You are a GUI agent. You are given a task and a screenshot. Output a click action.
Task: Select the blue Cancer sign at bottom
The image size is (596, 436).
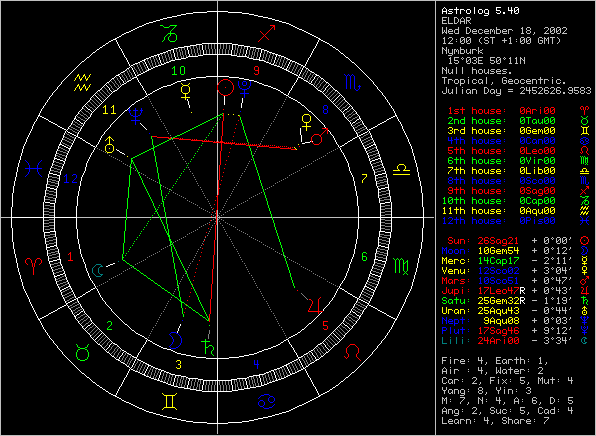pos(267,401)
